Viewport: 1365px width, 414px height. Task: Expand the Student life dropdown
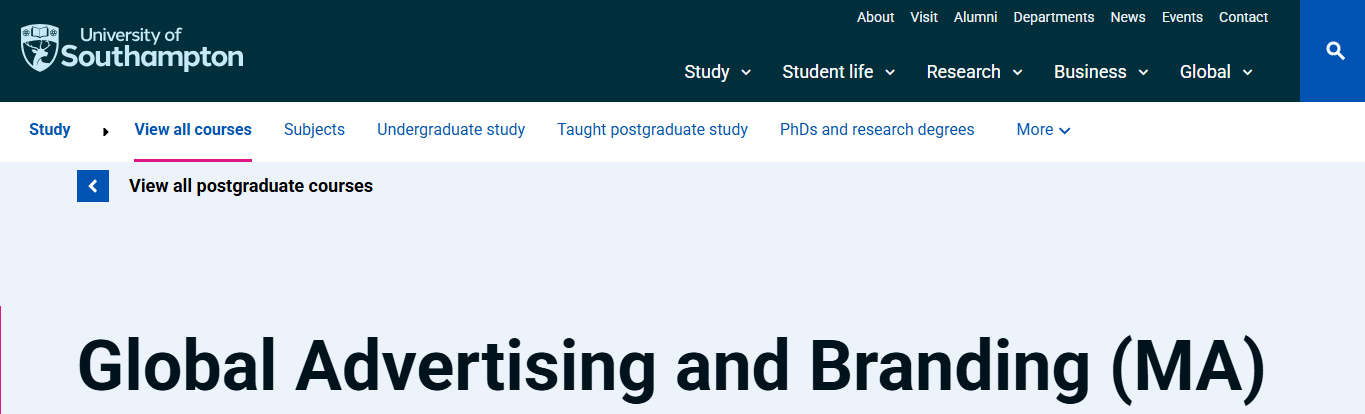click(839, 72)
